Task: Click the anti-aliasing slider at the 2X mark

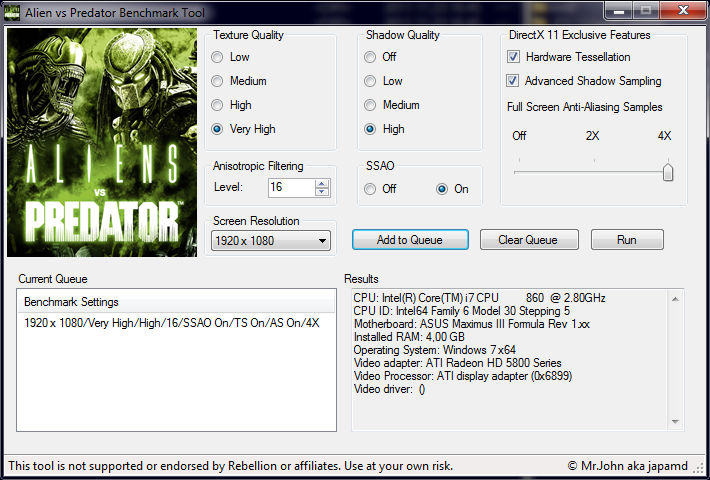Action: click(x=594, y=172)
